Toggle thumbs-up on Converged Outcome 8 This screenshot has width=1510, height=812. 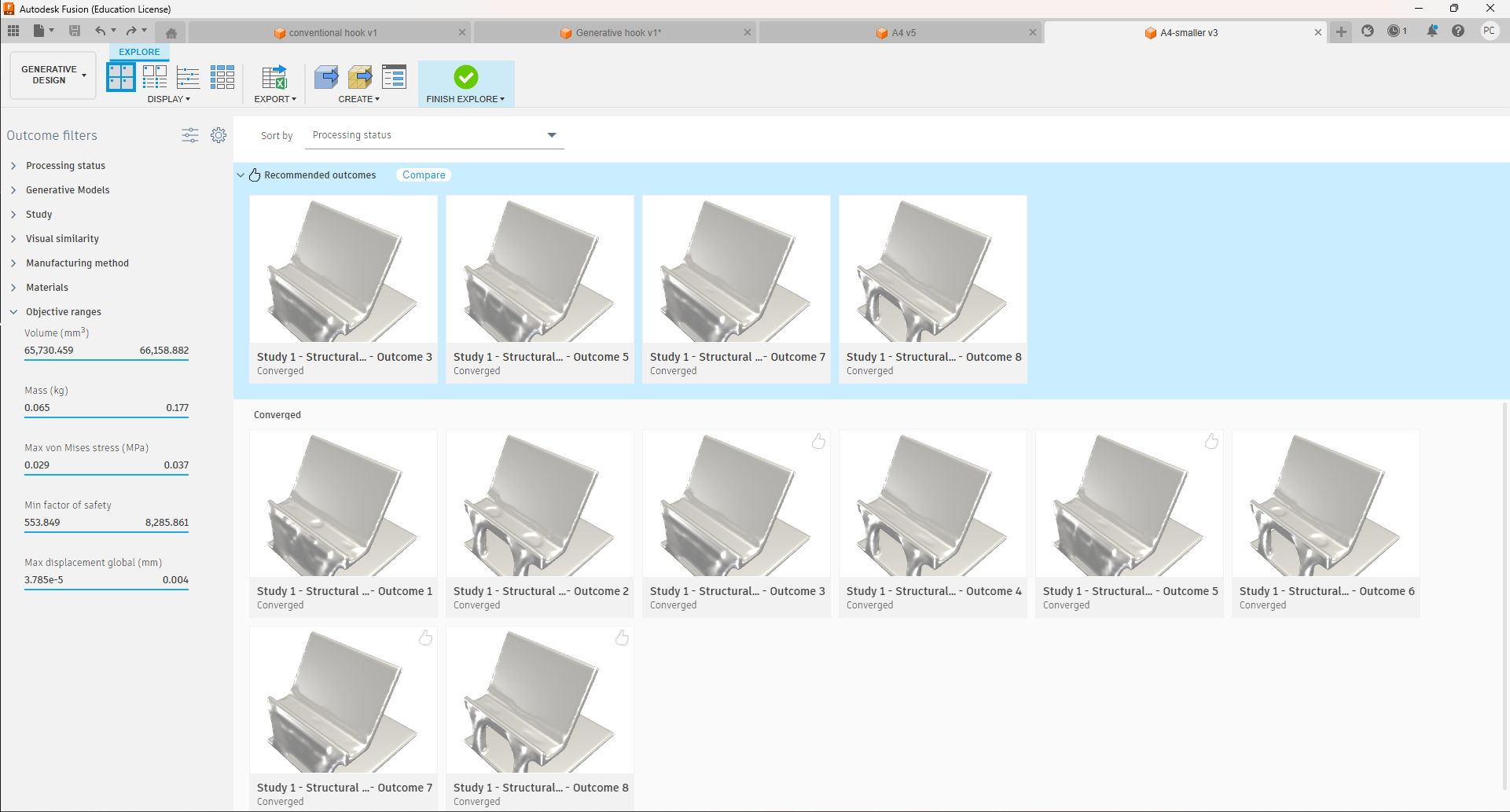[x=622, y=637]
